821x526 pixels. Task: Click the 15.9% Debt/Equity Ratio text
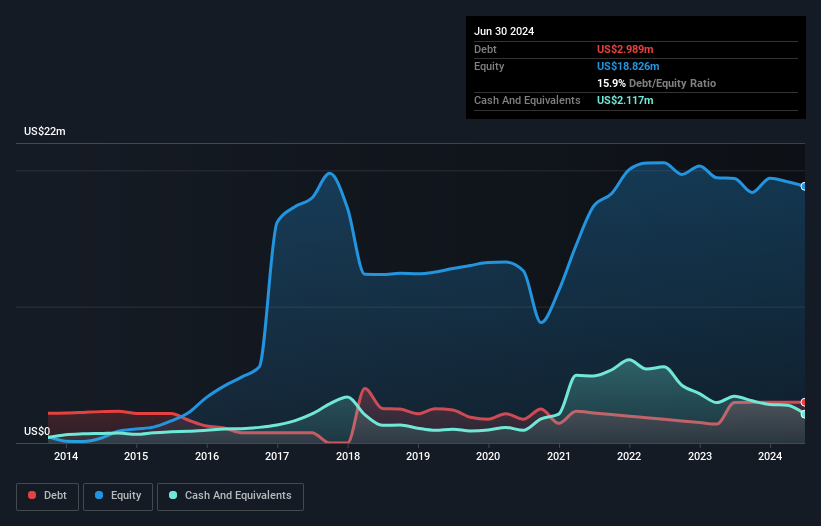[657, 83]
